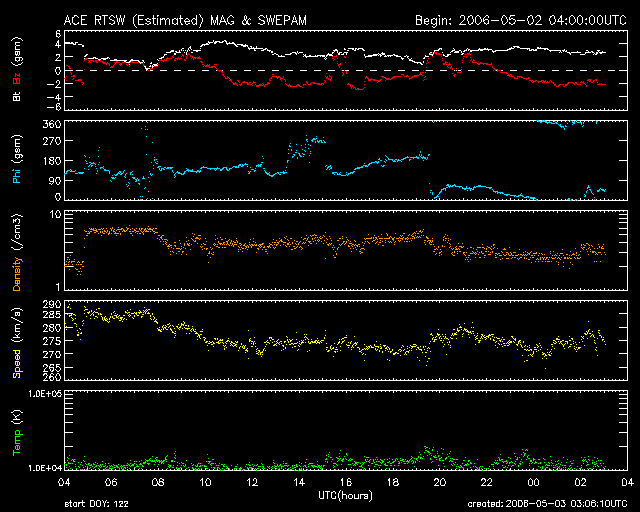
Task: Click the '18' hour label on time axis
Action: click(x=393, y=483)
